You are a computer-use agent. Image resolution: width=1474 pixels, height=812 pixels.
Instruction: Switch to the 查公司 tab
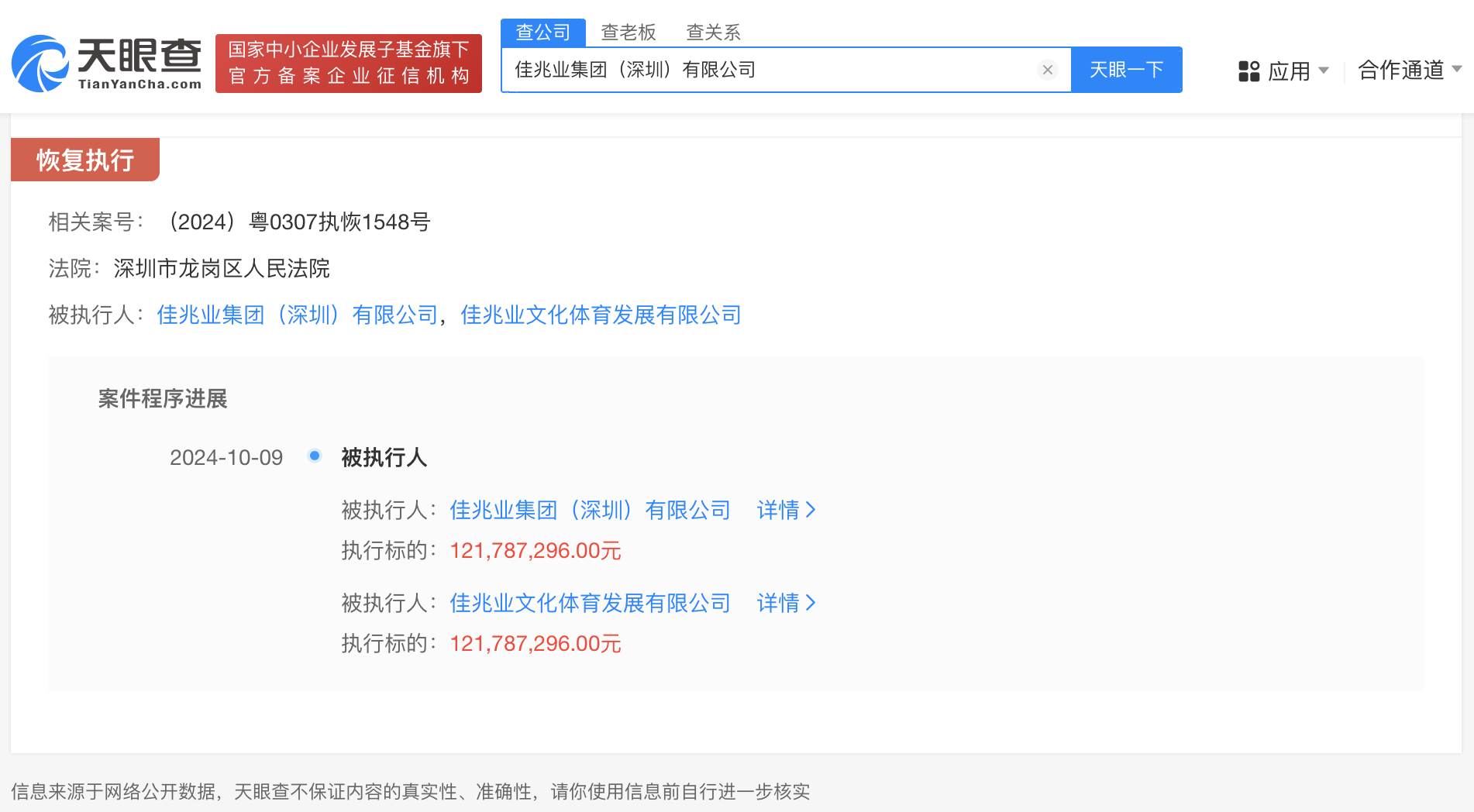pyautogui.click(x=543, y=33)
